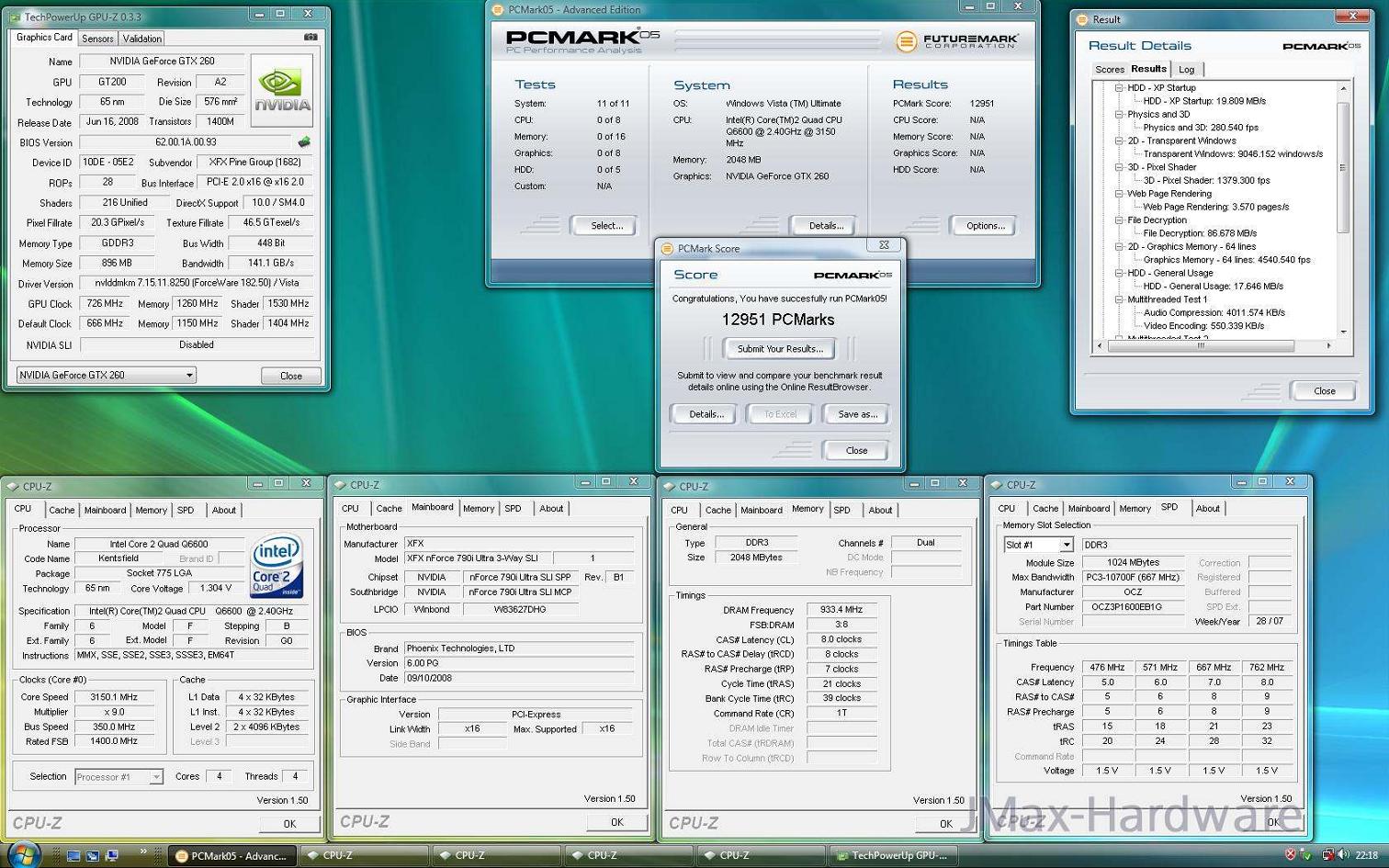Select the Video Encoding result row
Image resolution: width=1389 pixels, height=868 pixels.
click(1203, 325)
